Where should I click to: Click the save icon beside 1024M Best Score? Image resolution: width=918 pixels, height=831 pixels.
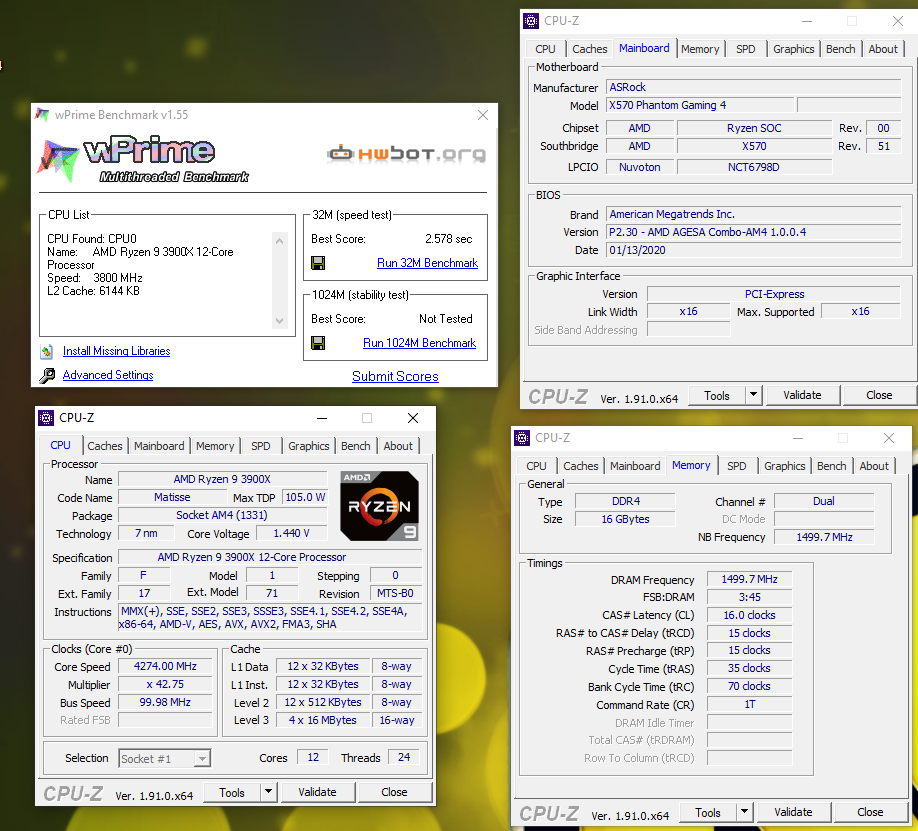pyautogui.click(x=318, y=343)
